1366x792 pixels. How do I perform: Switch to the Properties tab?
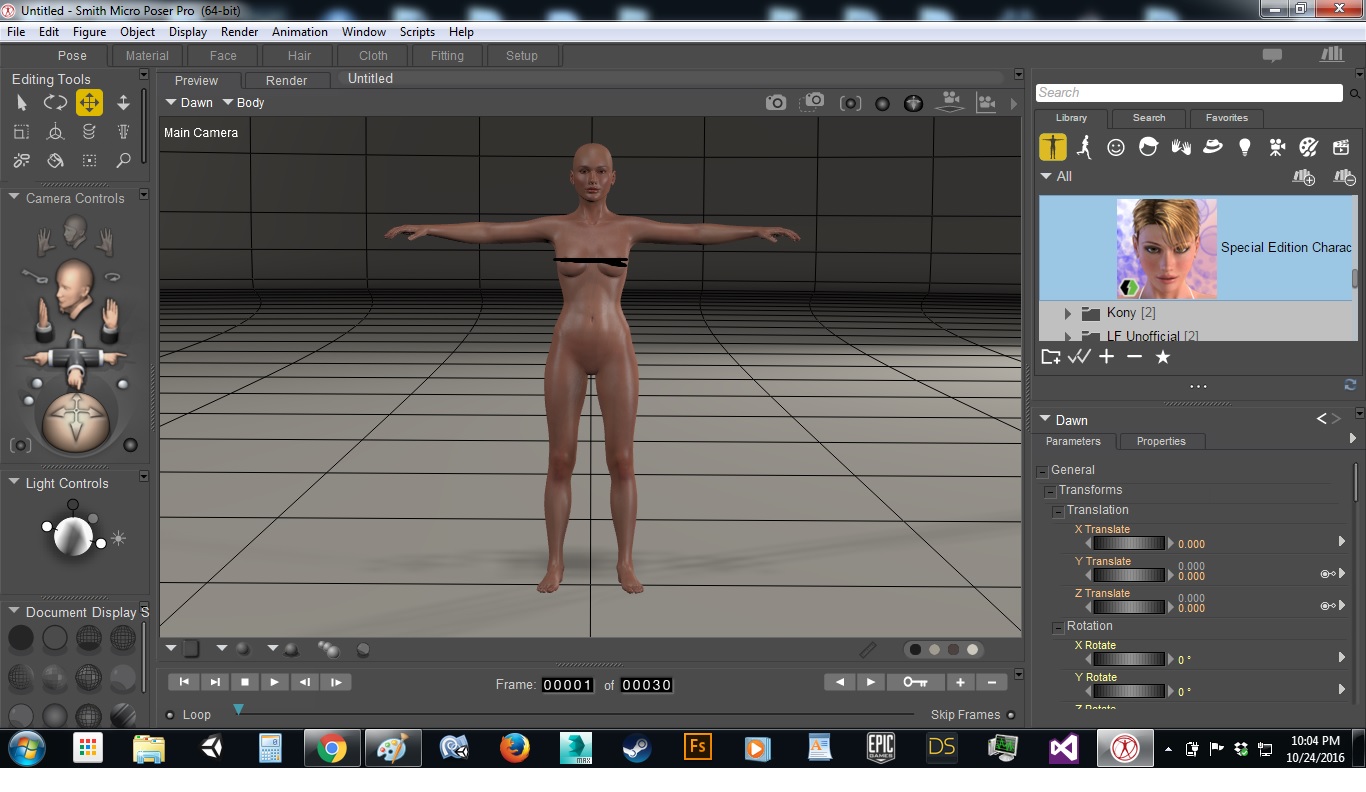coord(1160,441)
